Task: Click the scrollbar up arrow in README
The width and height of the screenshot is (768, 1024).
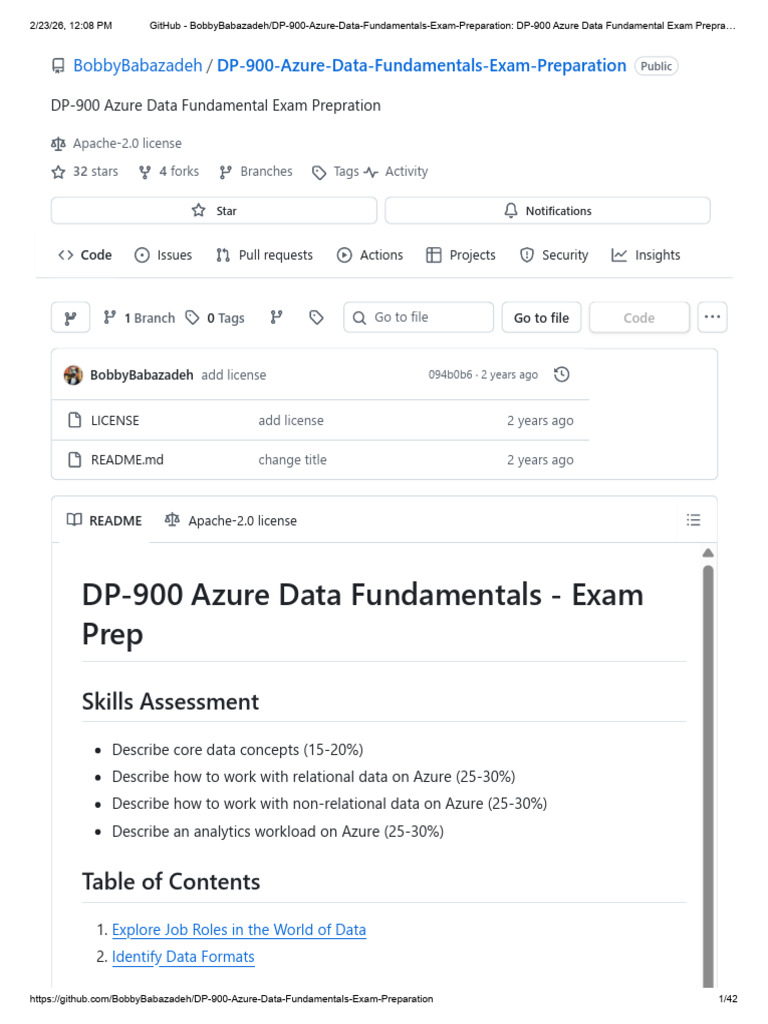Action: pyautogui.click(x=708, y=553)
